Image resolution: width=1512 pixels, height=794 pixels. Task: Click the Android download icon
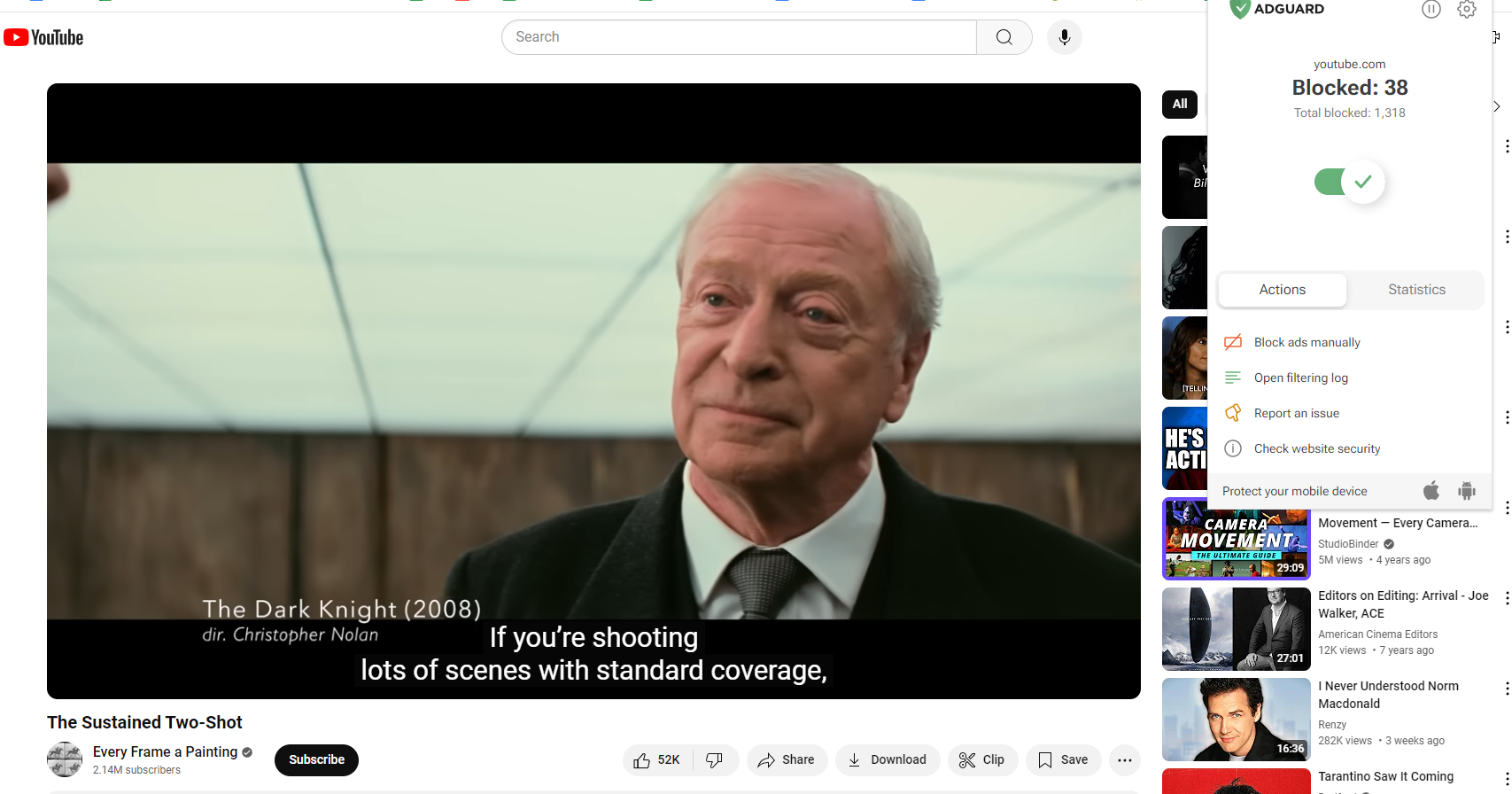point(1467,491)
